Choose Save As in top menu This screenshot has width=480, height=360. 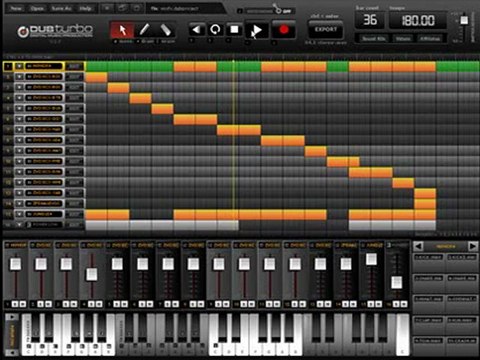tap(62, 8)
